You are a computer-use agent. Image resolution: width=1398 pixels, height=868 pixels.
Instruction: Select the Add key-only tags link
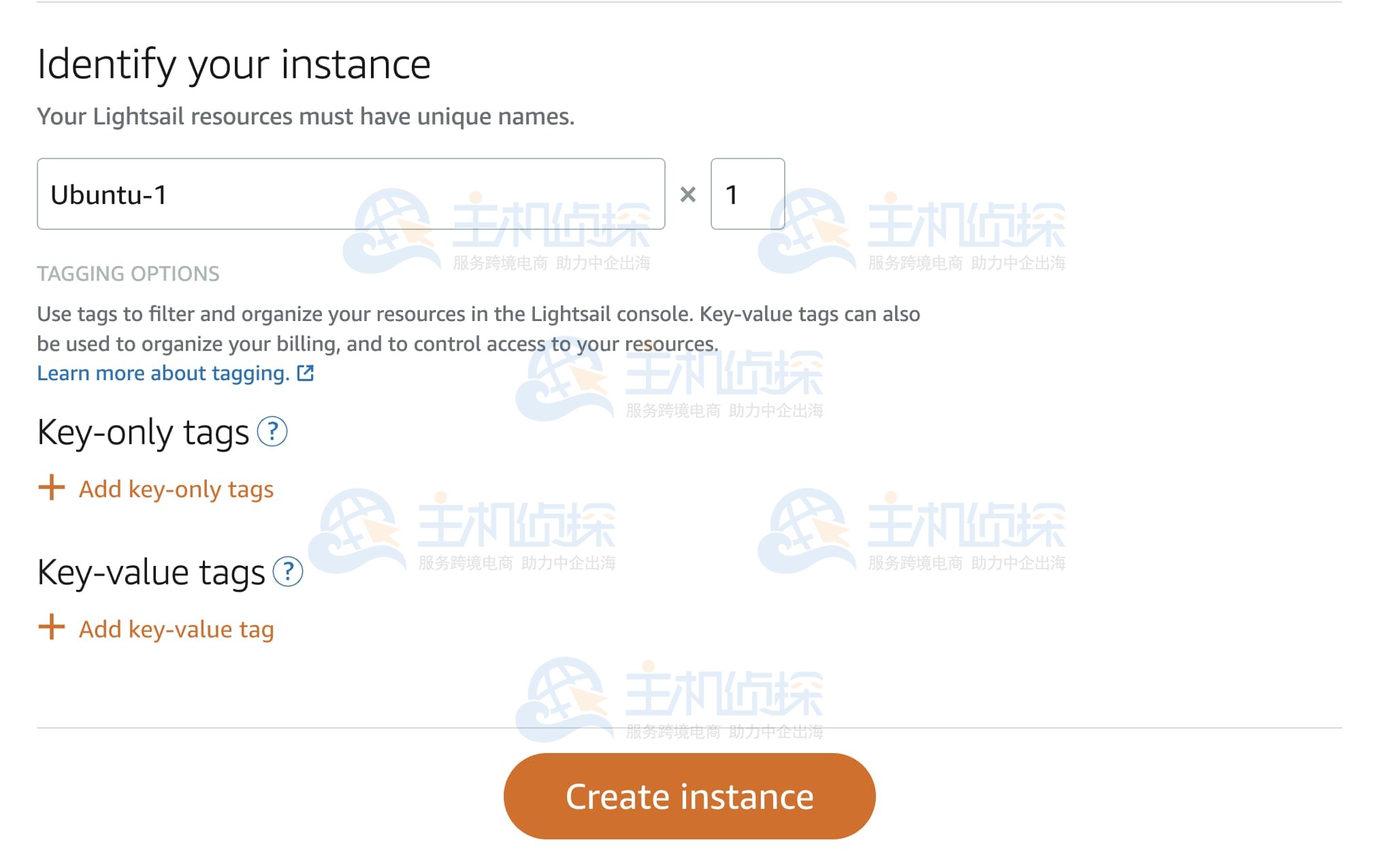(176, 489)
